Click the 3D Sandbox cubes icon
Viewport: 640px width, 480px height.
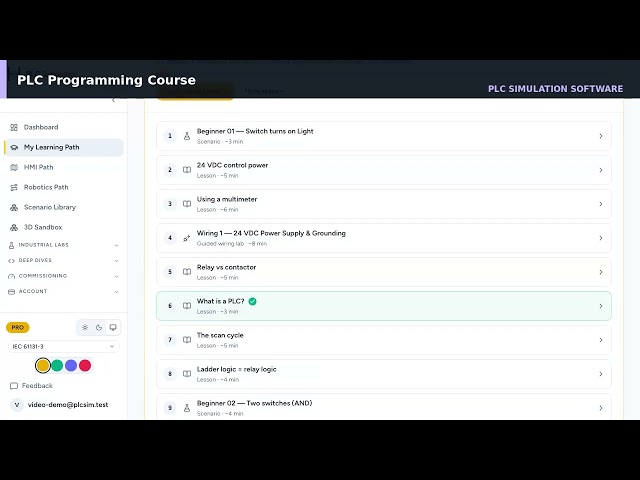(14, 227)
